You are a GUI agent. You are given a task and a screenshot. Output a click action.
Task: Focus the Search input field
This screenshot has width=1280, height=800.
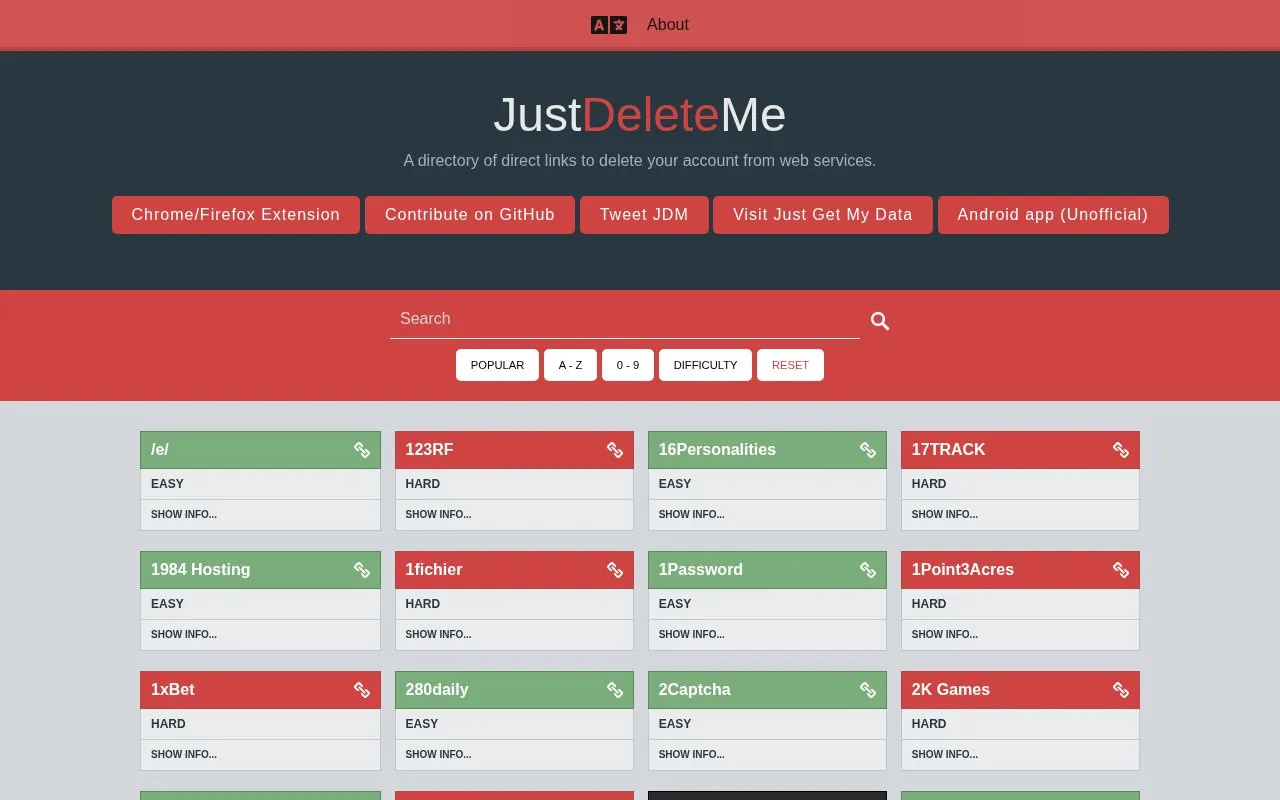coord(625,319)
